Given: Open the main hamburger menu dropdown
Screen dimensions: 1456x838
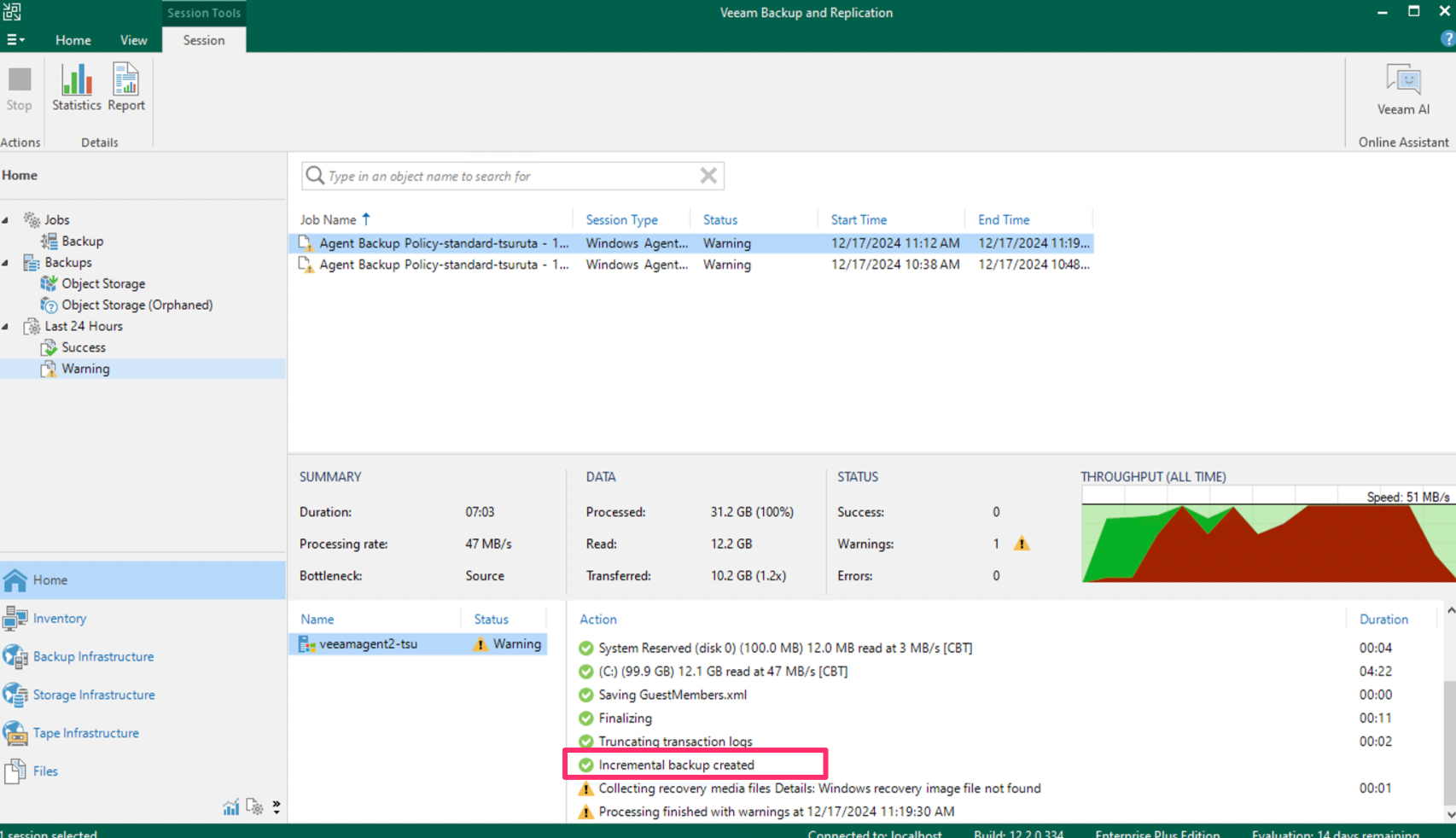Looking at the screenshot, I should [15, 40].
